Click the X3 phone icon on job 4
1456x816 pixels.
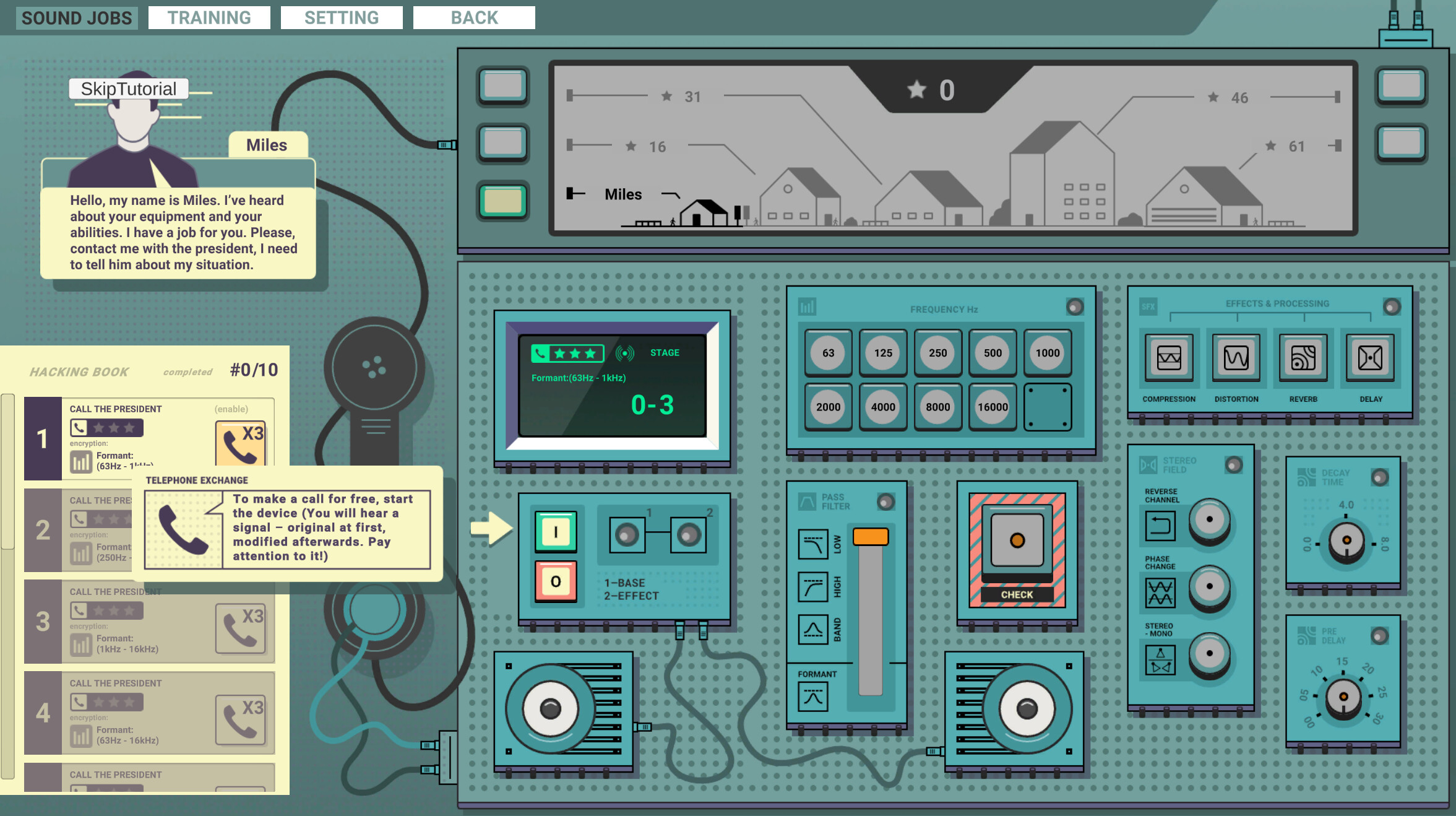(241, 720)
